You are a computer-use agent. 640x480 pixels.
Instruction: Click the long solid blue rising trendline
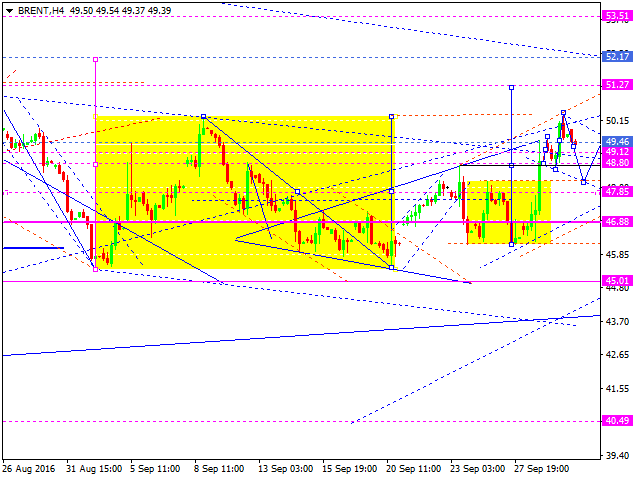click(x=301, y=336)
